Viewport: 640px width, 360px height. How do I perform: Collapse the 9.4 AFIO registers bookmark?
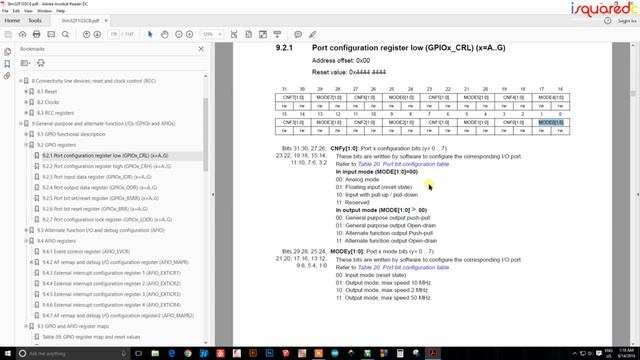pos(26,241)
